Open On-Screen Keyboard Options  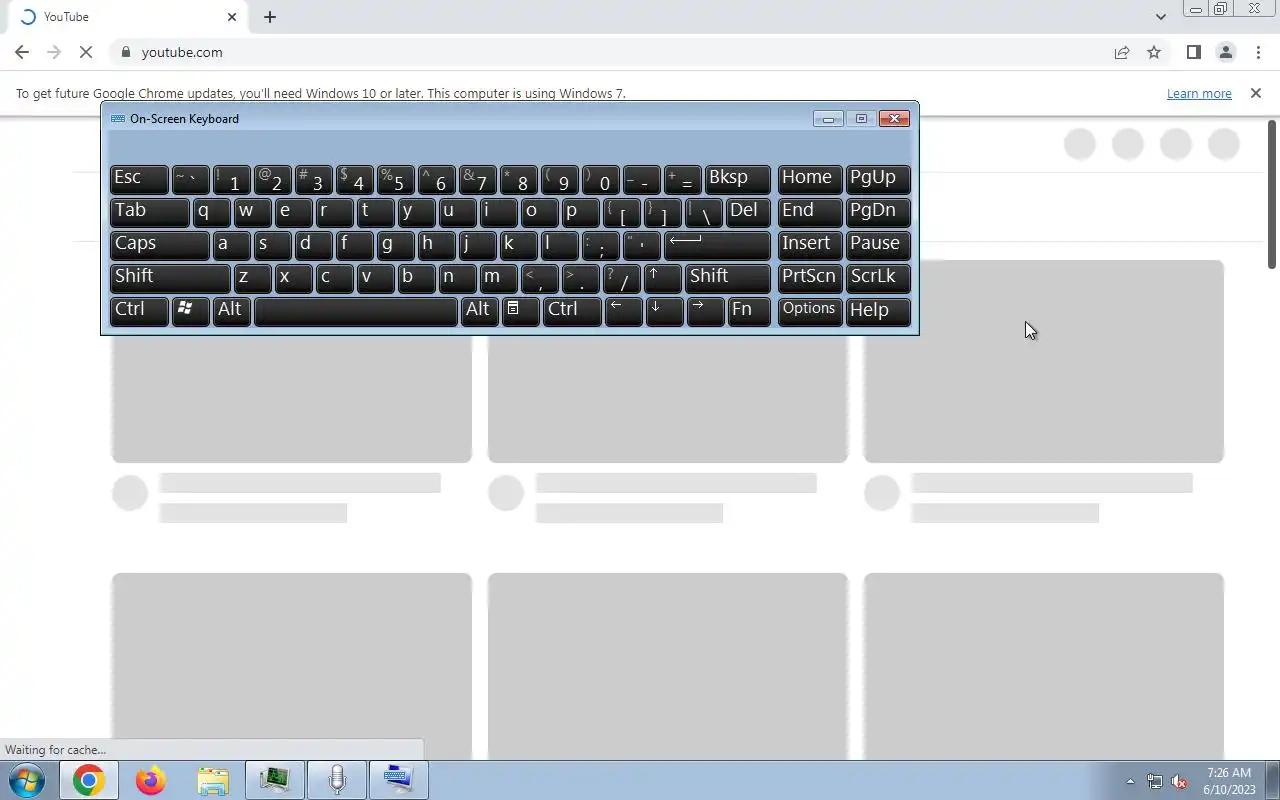tap(809, 310)
